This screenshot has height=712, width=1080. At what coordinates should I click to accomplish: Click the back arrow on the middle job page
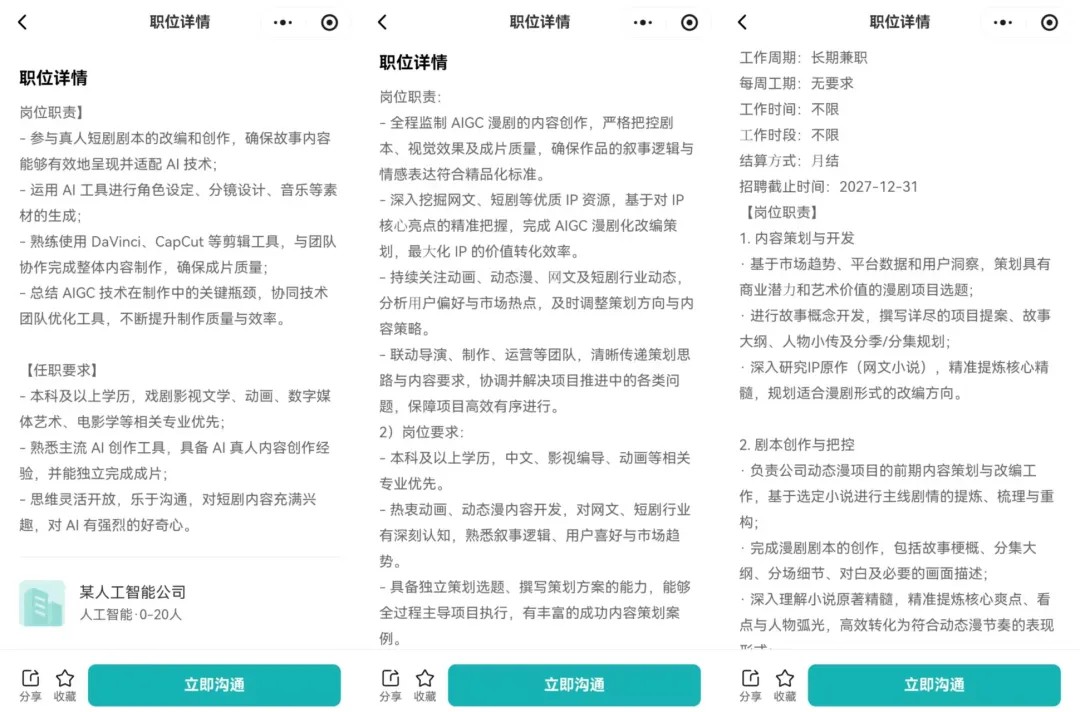(382, 21)
